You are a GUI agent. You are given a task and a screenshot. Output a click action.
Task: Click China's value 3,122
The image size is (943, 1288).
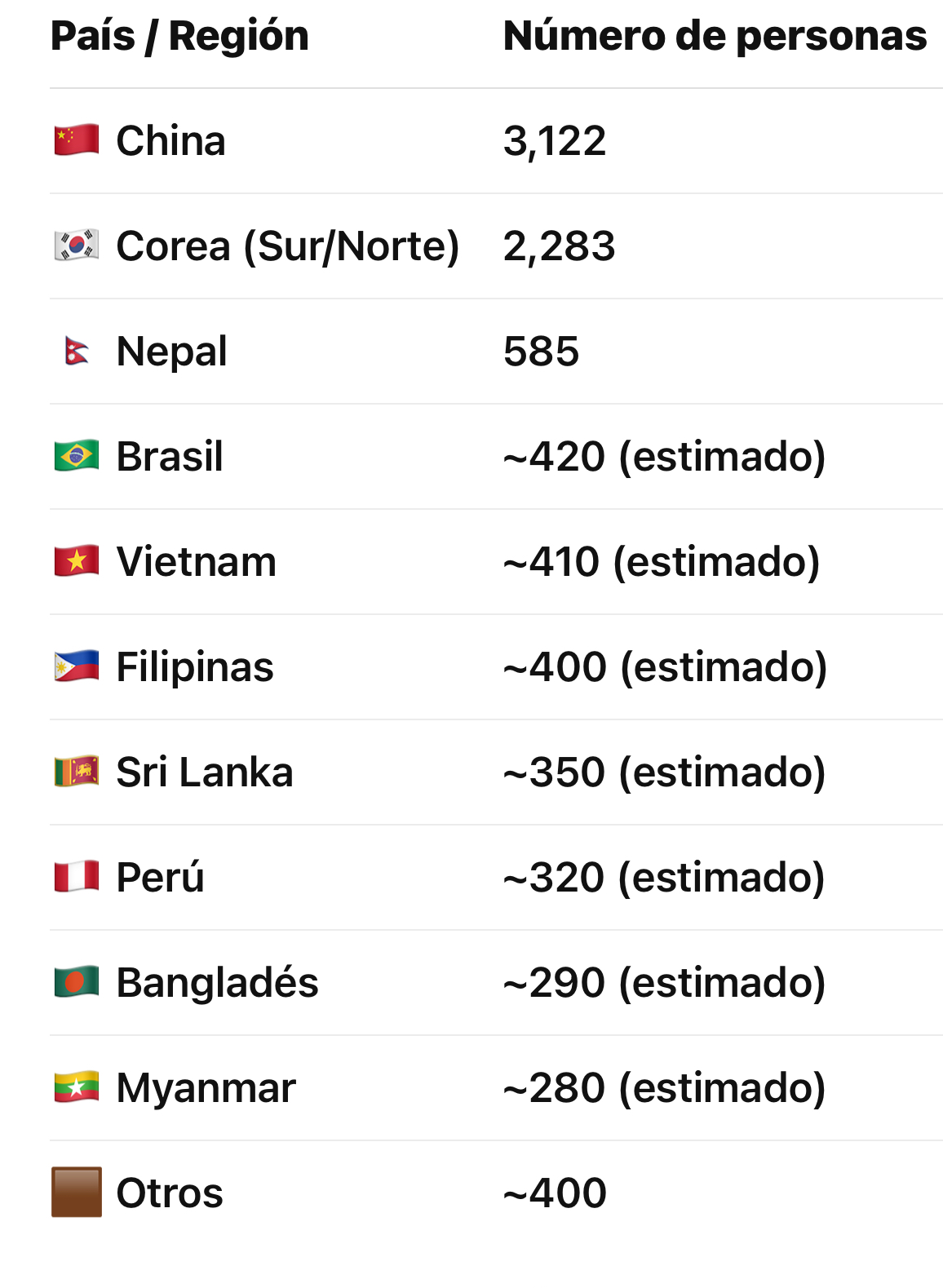point(555,141)
